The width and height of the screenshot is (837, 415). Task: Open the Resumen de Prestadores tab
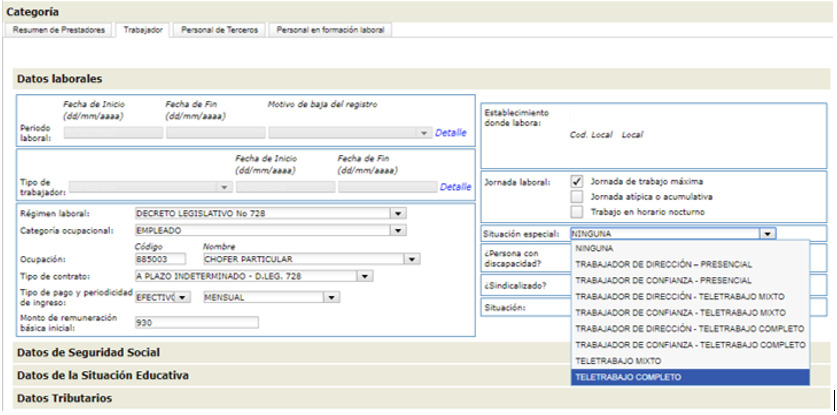[58, 30]
